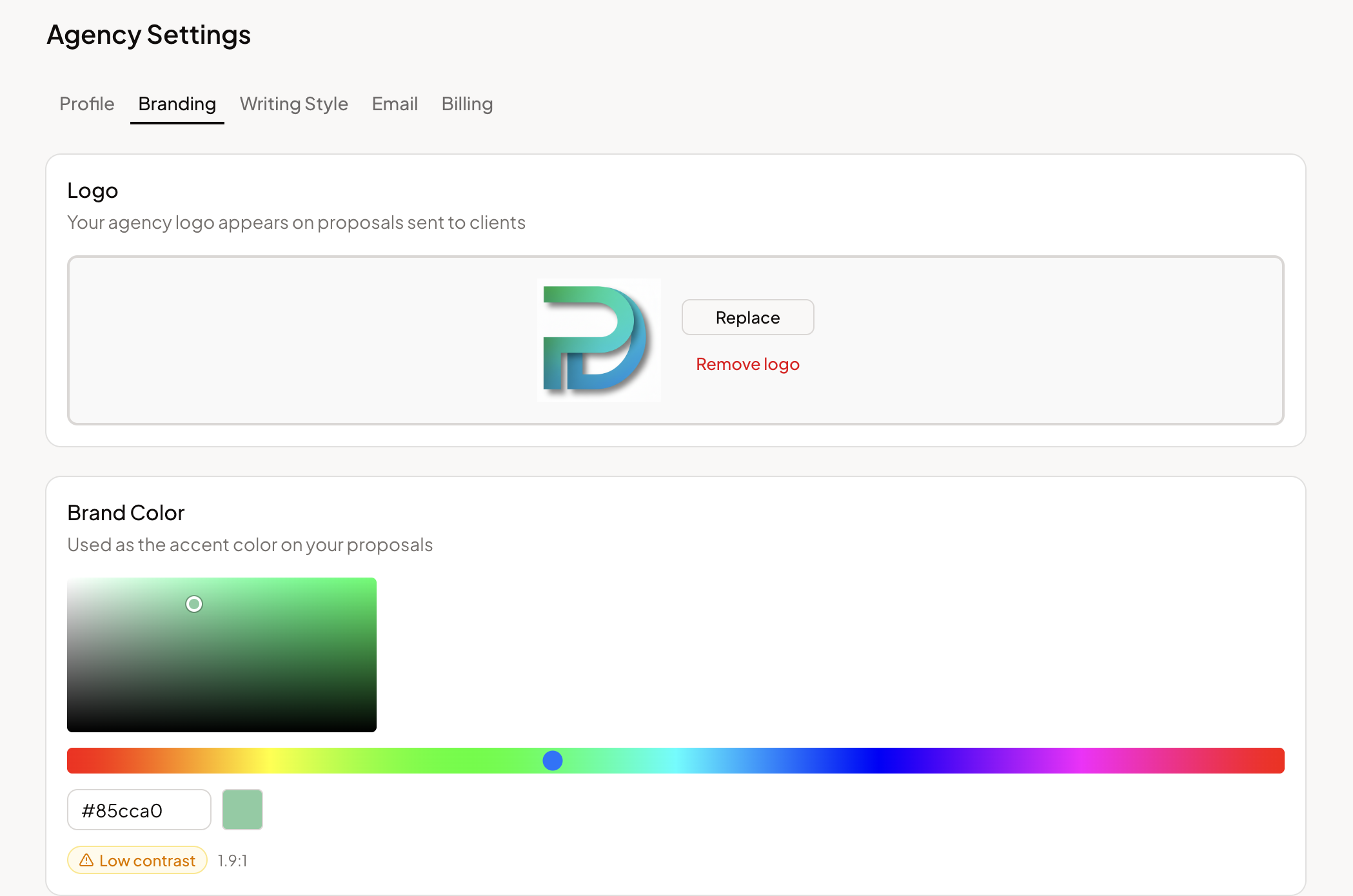
Task: Select the #85cca0 hex value
Action: point(123,810)
